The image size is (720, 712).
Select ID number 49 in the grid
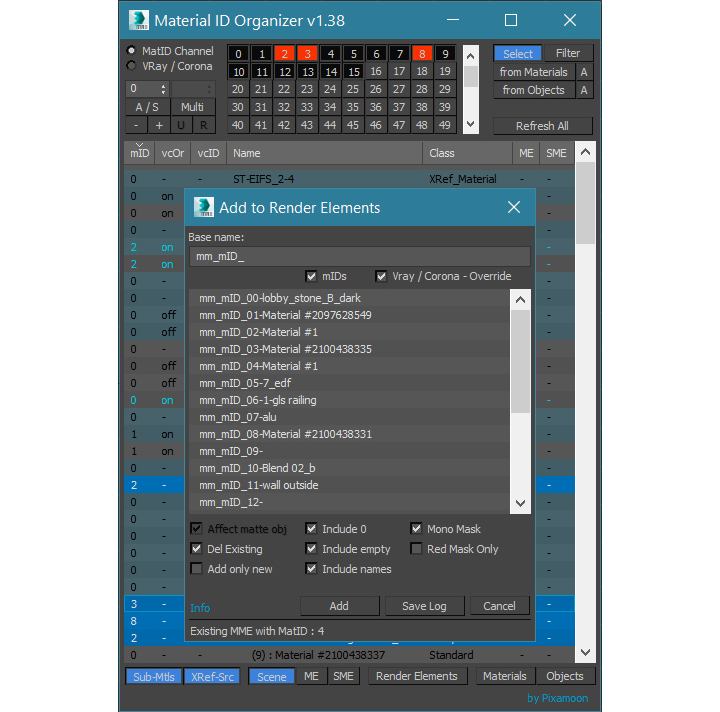point(444,125)
